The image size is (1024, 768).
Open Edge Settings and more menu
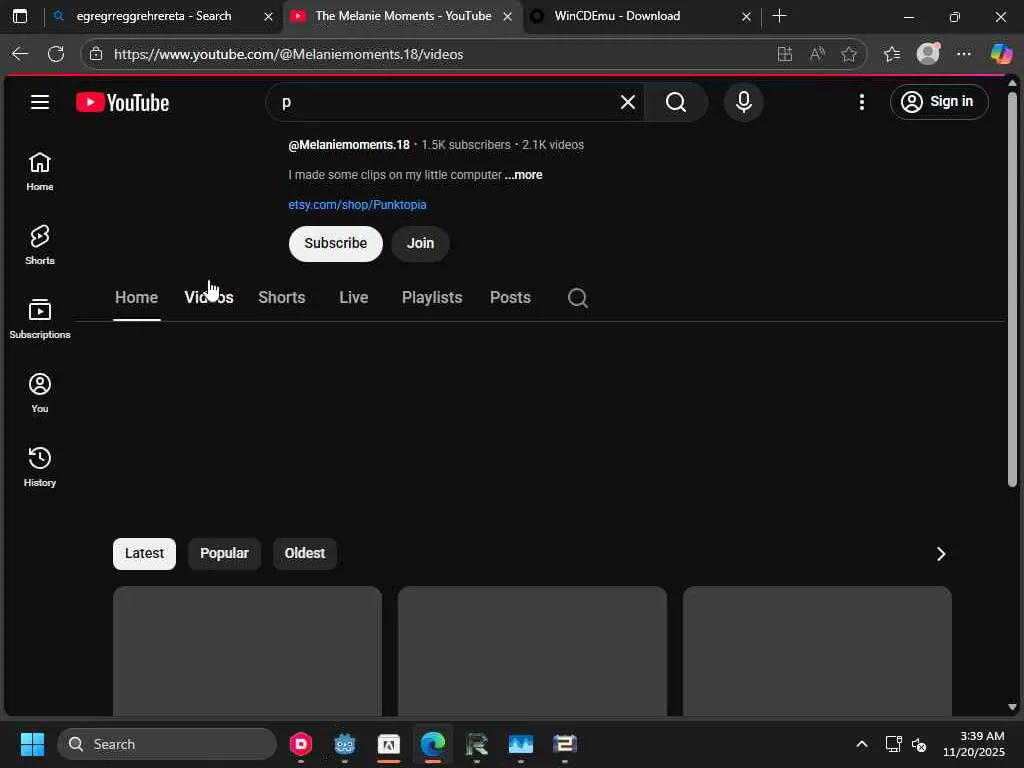[x=964, y=54]
